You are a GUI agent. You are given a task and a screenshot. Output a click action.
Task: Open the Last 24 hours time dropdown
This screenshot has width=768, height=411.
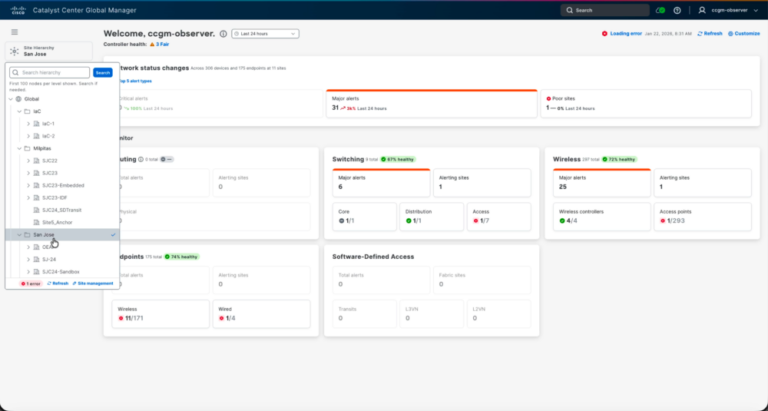[265, 34]
